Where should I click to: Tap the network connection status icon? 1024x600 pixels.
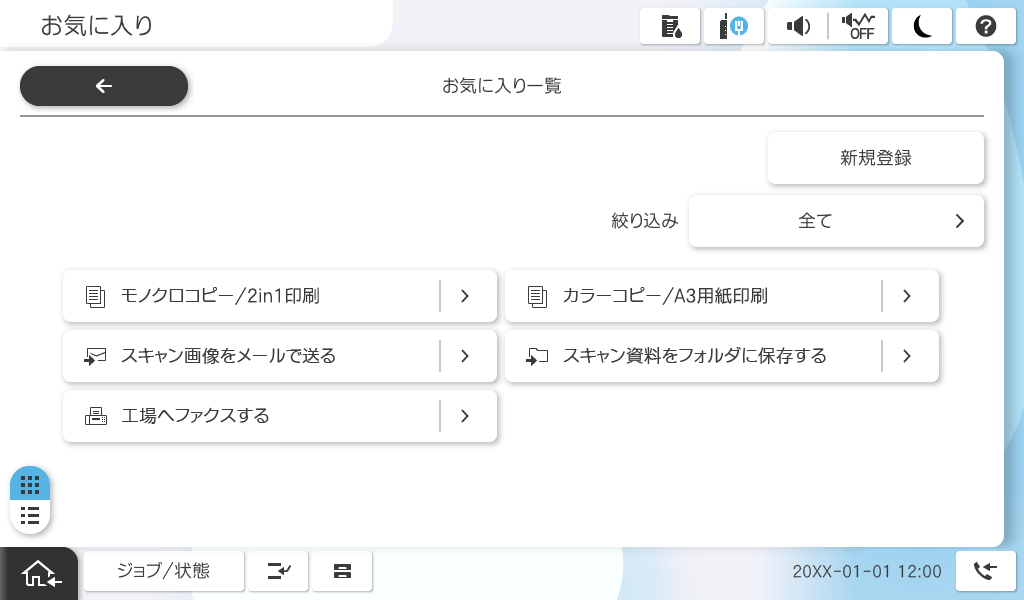click(734, 27)
